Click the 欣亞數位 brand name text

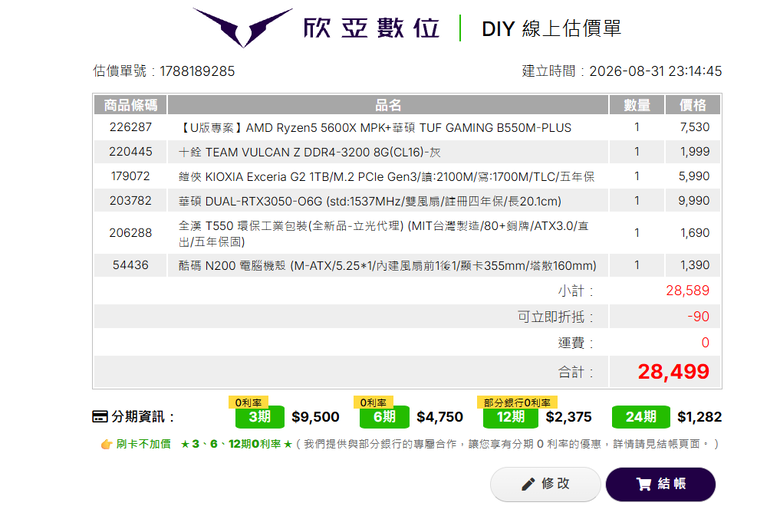(372, 28)
